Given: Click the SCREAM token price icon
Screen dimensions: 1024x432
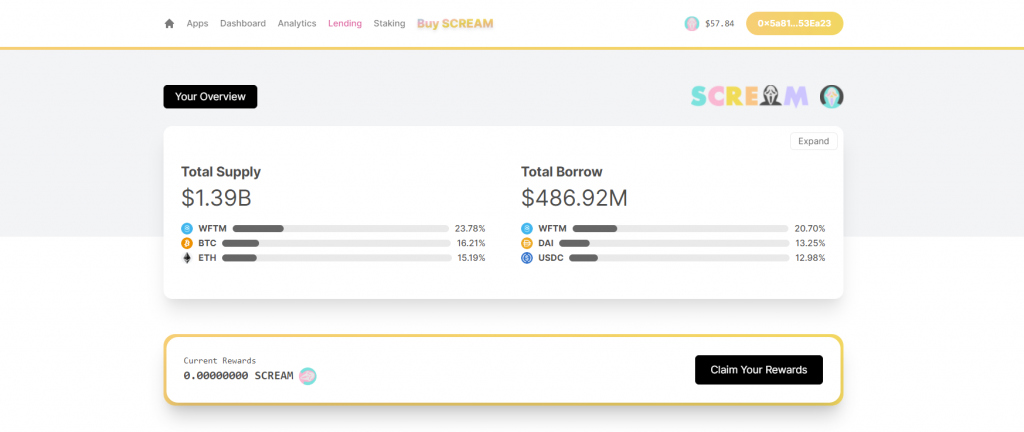Looking at the screenshot, I should click(x=692, y=23).
